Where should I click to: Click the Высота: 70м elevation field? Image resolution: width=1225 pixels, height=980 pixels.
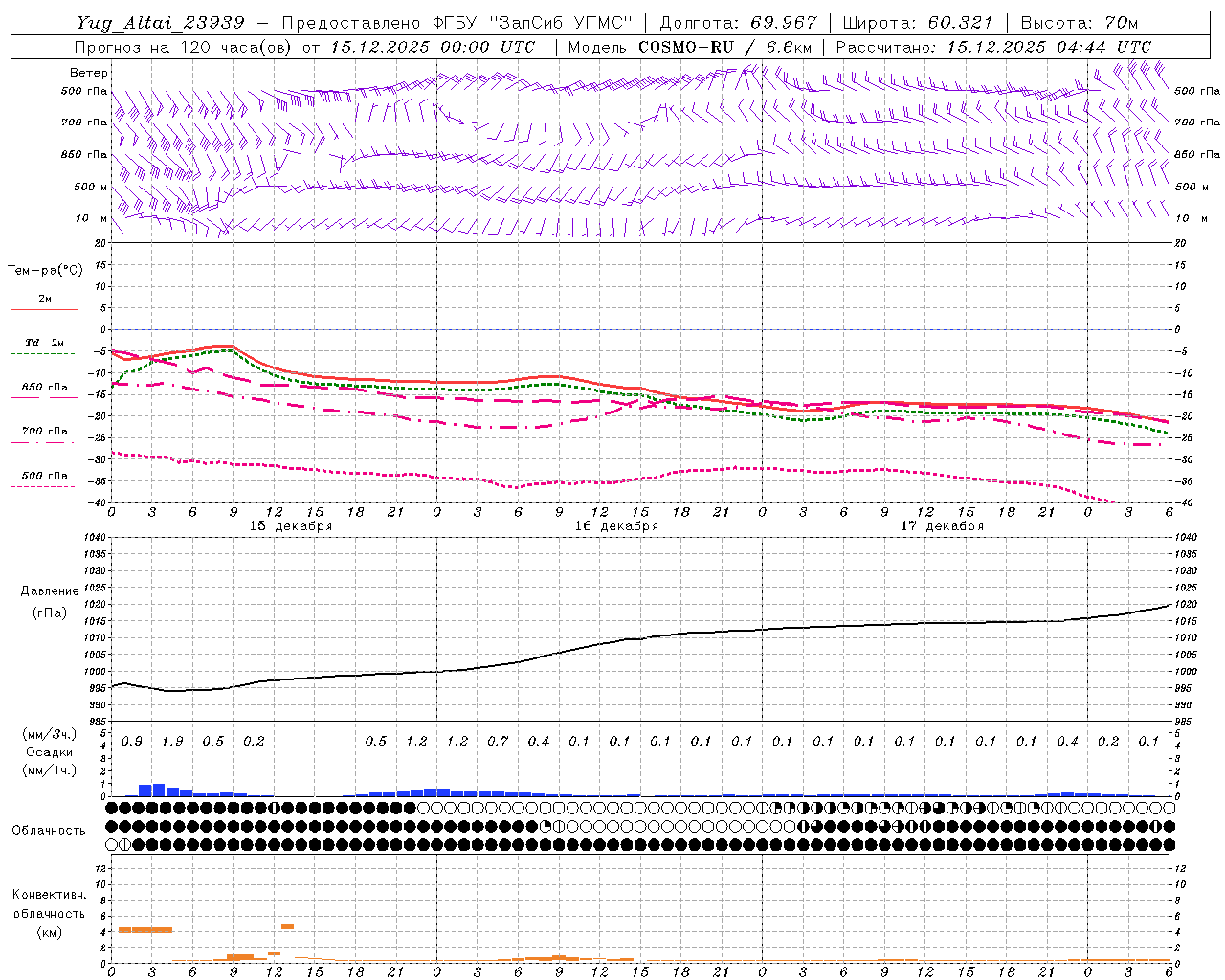tap(1079, 23)
